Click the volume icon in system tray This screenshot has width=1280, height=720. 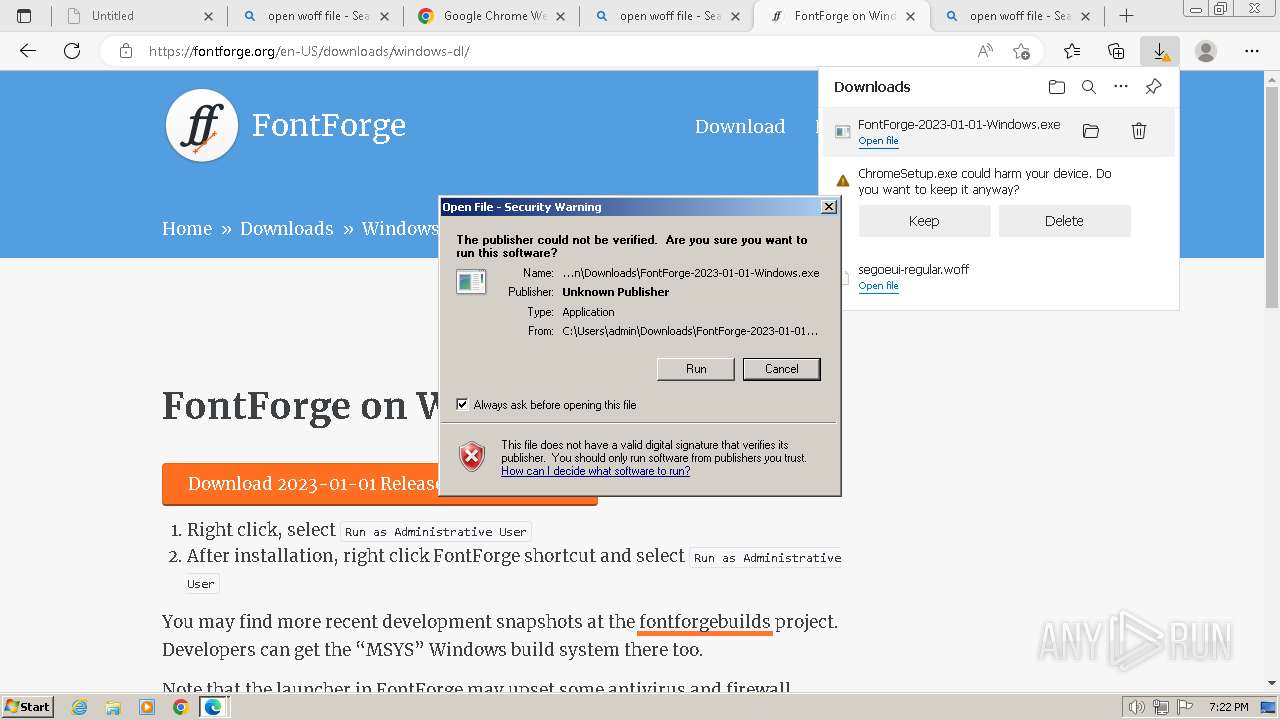coord(1136,707)
